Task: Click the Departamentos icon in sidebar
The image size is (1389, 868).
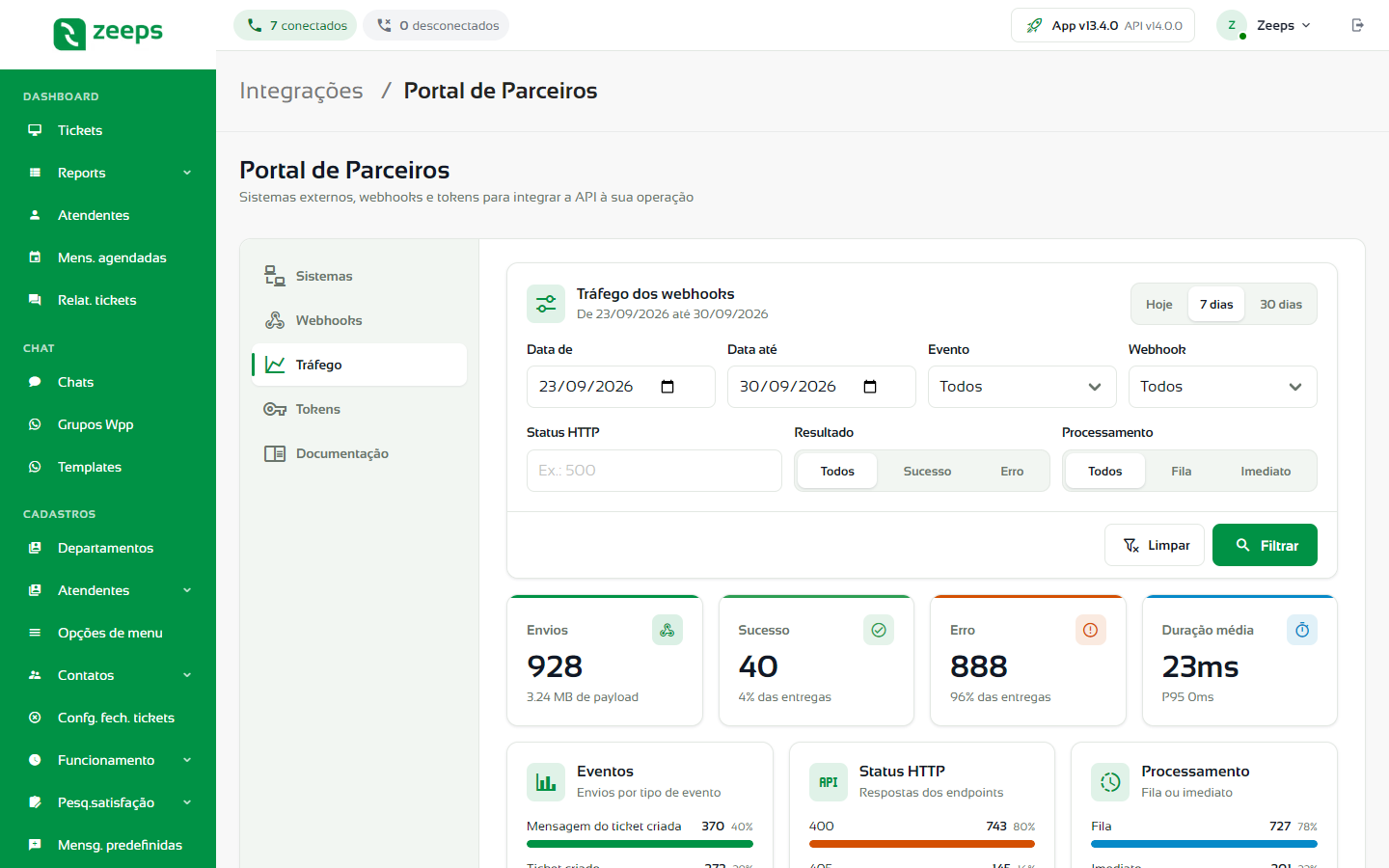Action: pos(35,548)
